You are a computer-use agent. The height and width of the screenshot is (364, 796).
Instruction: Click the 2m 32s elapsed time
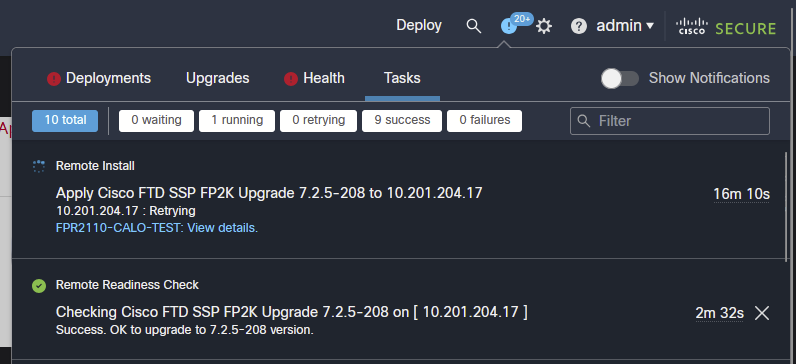pos(719,313)
